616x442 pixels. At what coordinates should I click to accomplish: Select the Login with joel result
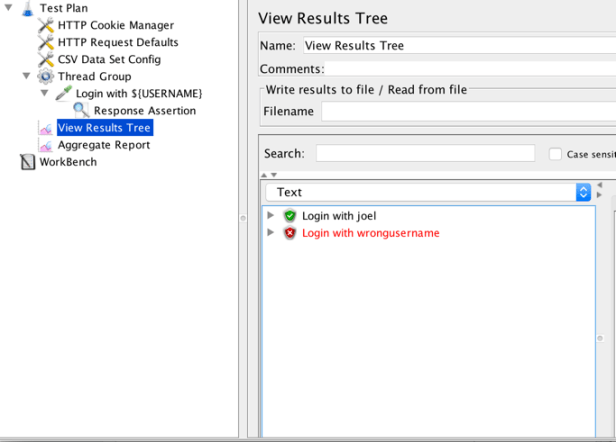[x=339, y=216]
